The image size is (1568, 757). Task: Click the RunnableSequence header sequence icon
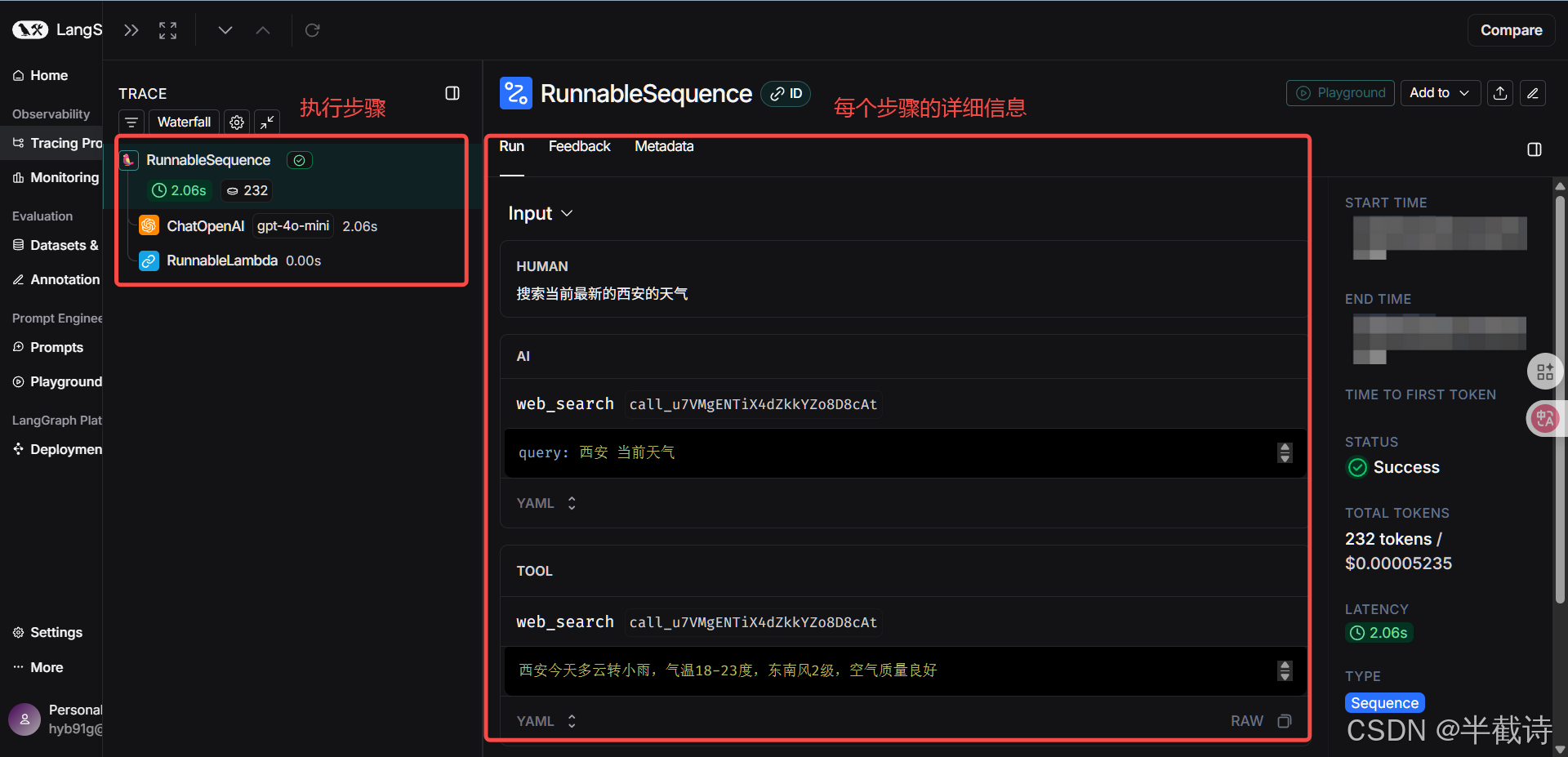tap(516, 93)
